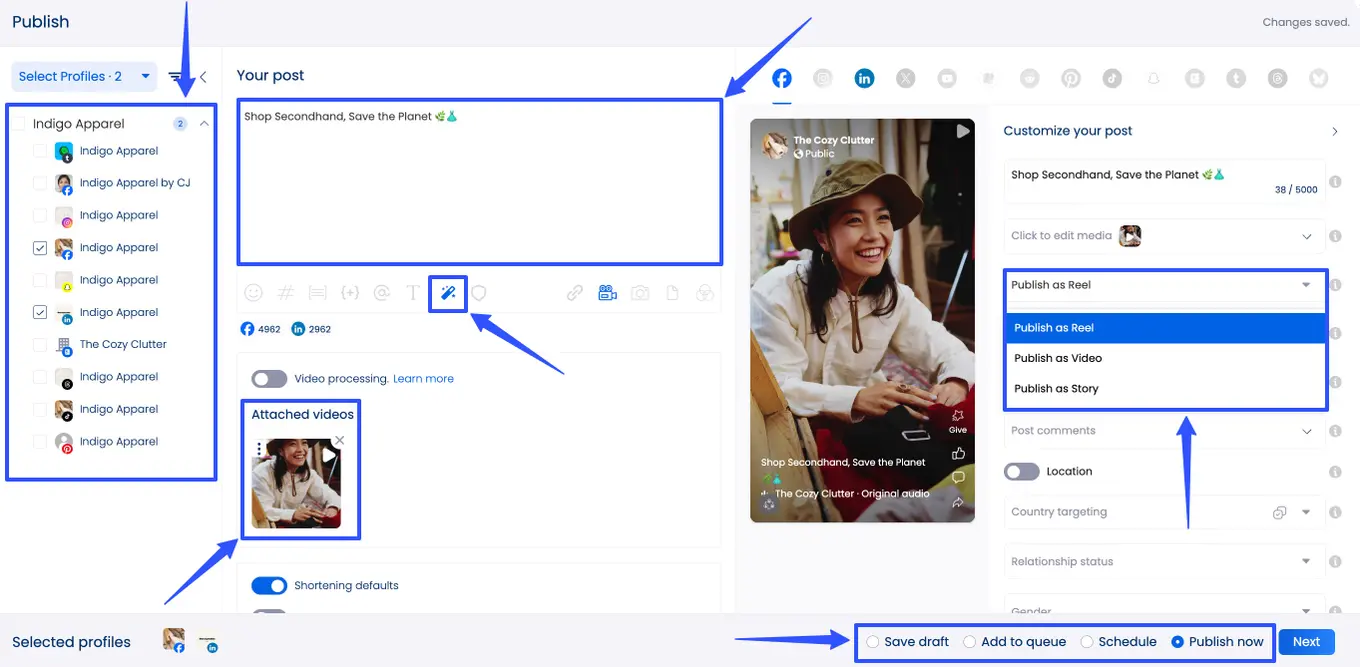Open the mention tool
This screenshot has height=667, width=1360.
(381, 292)
